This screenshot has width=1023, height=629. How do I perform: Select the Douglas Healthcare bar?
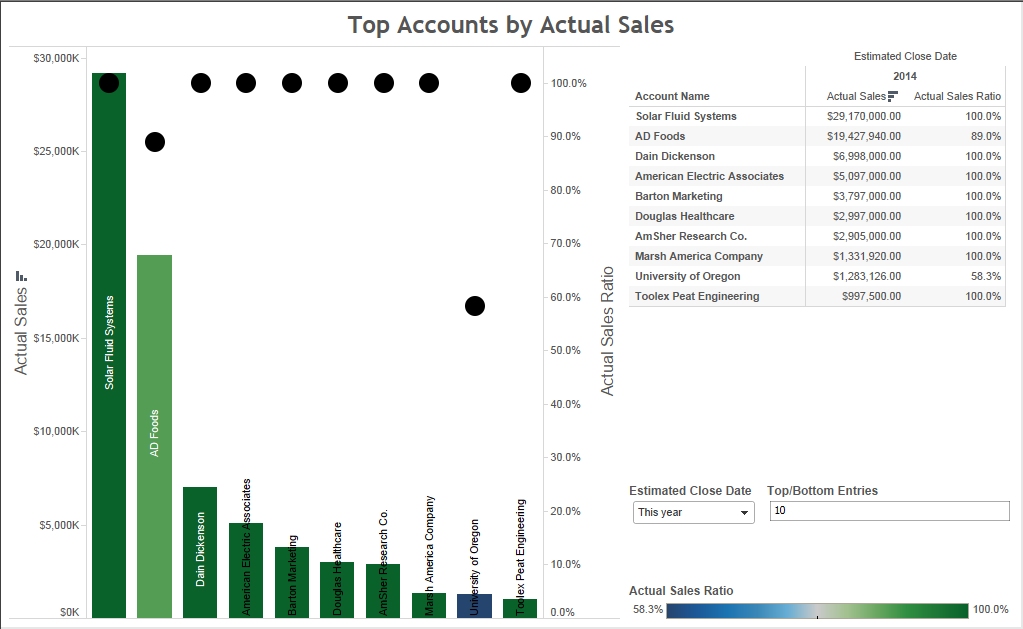point(337,590)
